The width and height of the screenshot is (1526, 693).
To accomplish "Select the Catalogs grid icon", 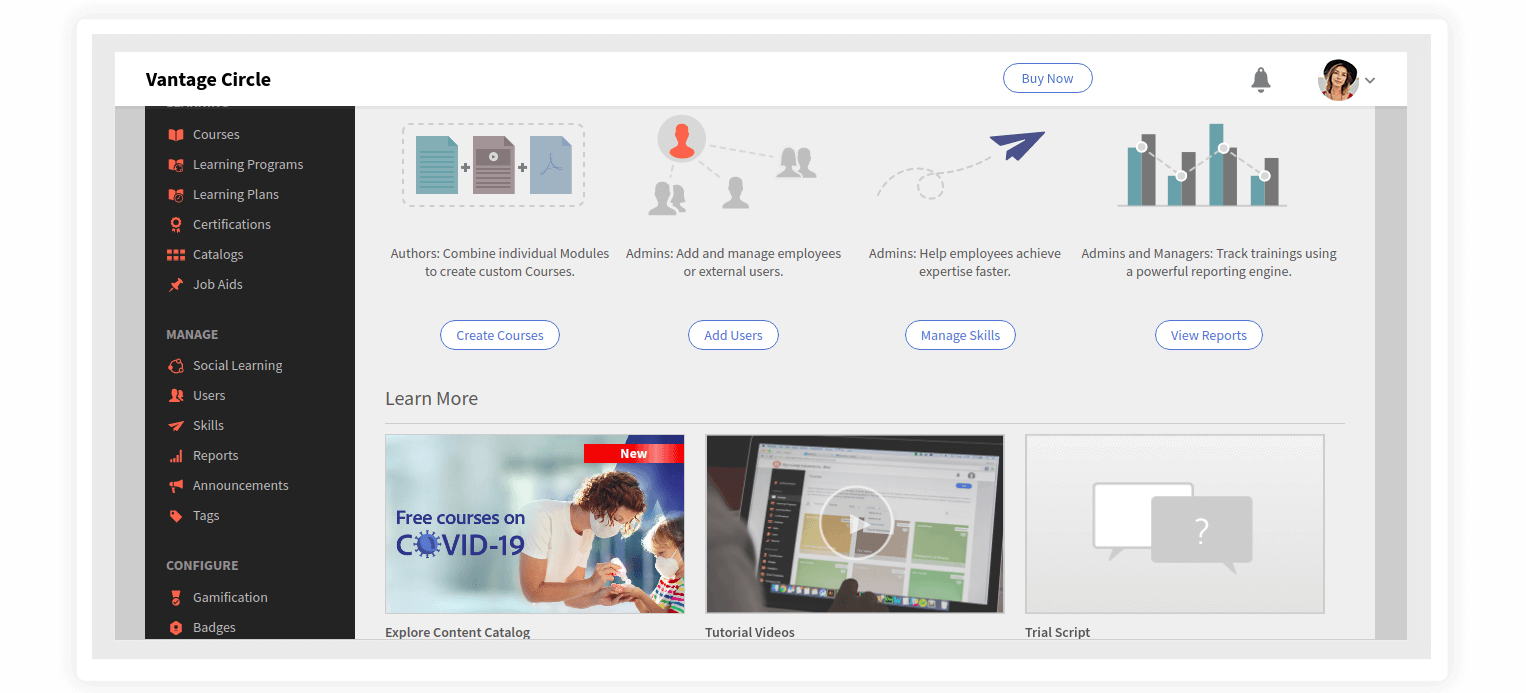I will tap(176, 254).
